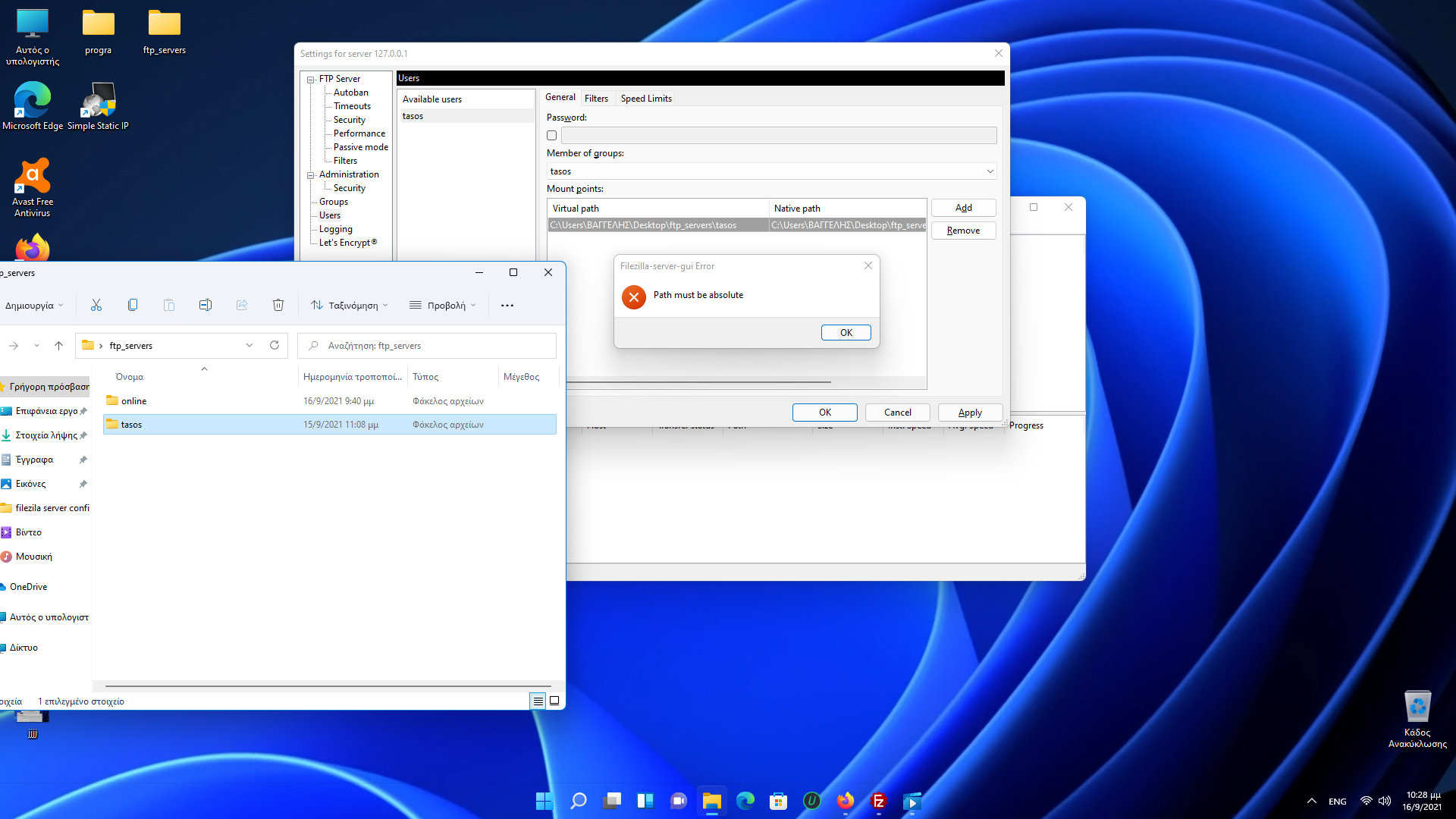Switch Explorer to large thumbnails view icon

[554, 701]
